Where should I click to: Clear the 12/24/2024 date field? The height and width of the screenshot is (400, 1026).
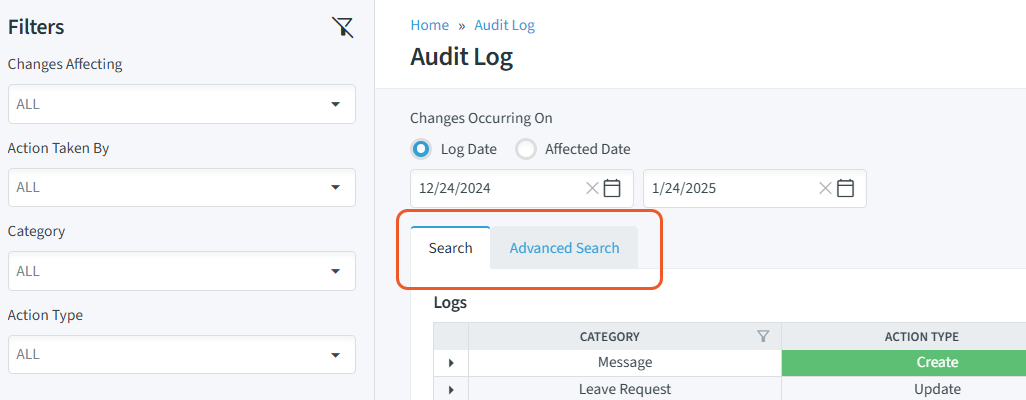[x=592, y=189]
